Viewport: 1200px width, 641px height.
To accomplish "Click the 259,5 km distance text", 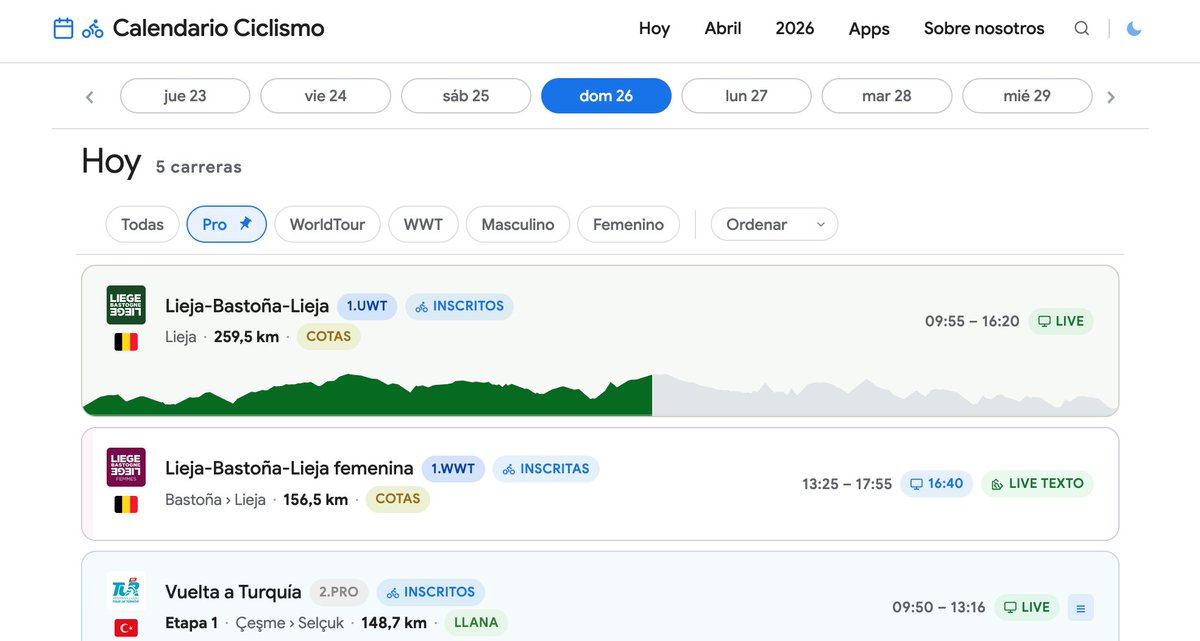I will pos(246,337).
